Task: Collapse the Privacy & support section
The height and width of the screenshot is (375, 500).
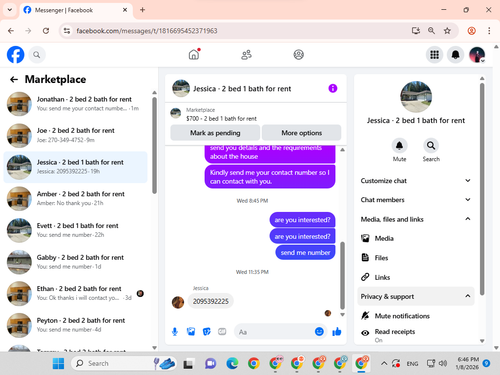Action: tap(416, 296)
